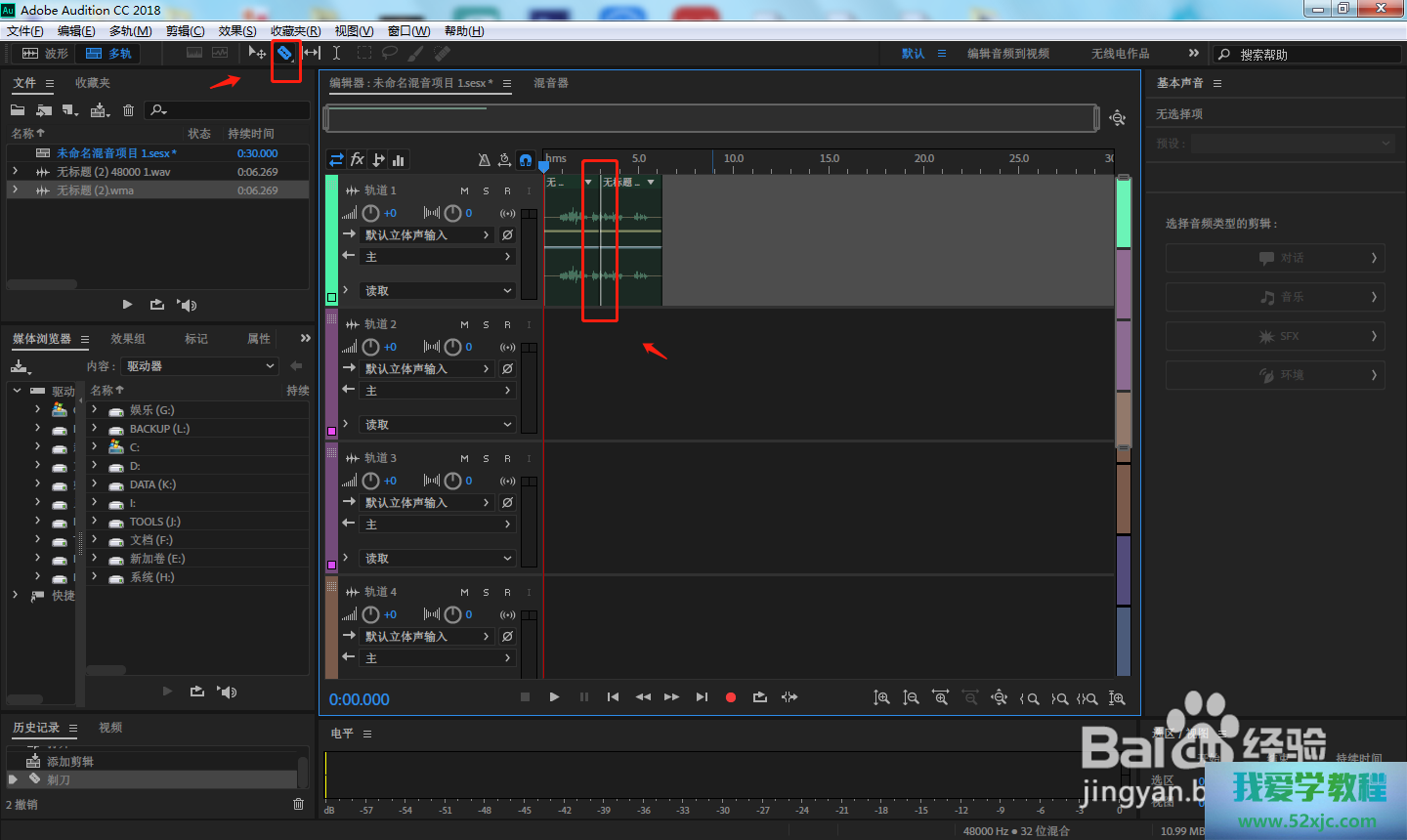
Task: Select the Razor tool in the toolbar
Action: (x=284, y=53)
